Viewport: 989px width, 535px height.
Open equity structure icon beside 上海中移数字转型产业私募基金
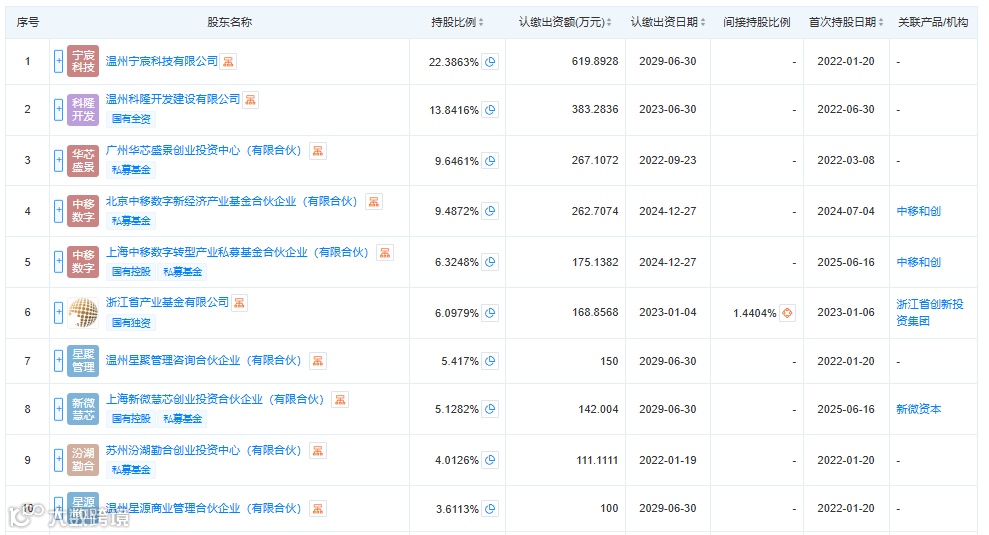(x=385, y=253)
